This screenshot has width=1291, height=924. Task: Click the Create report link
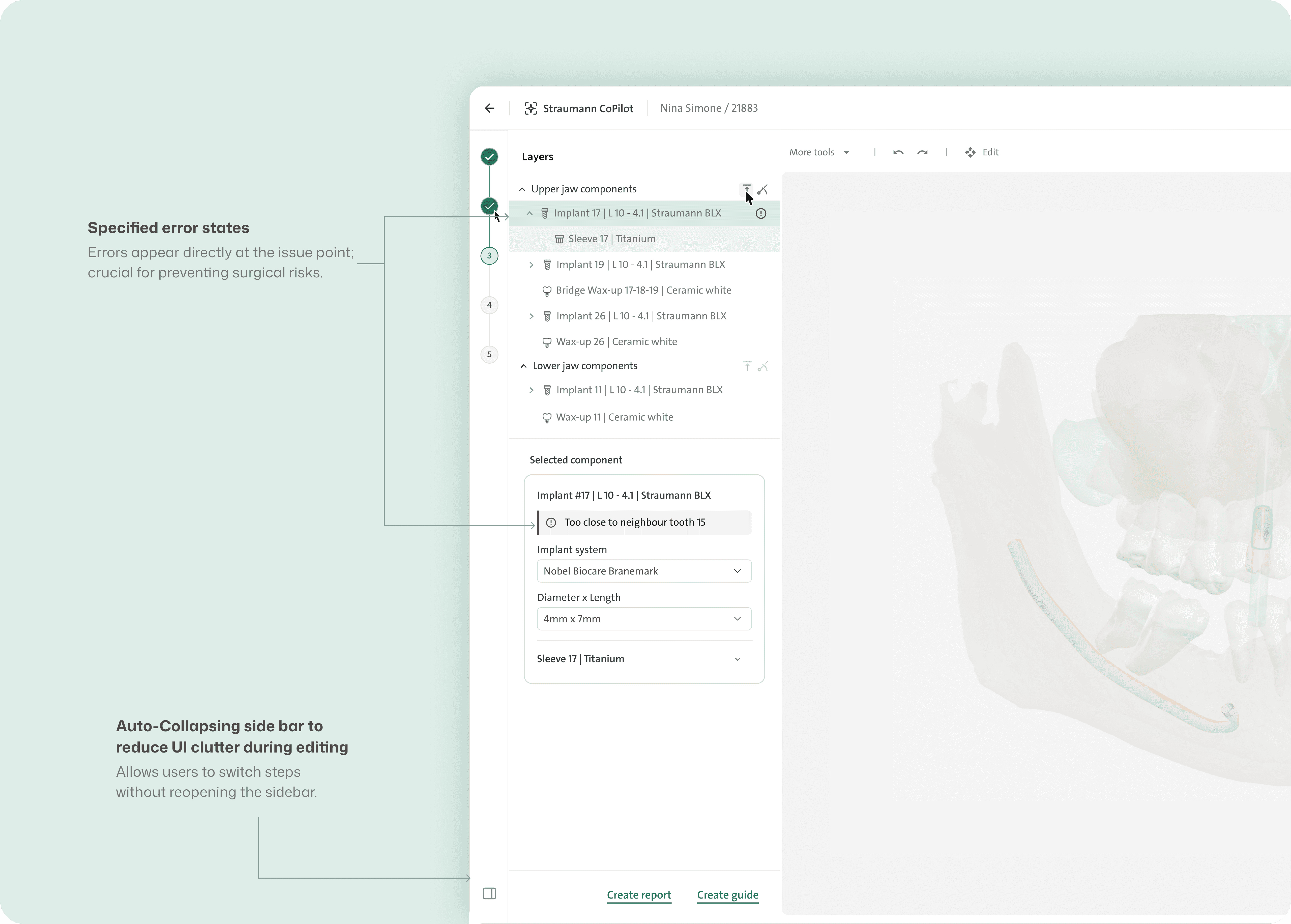click(x=639, y=895)
